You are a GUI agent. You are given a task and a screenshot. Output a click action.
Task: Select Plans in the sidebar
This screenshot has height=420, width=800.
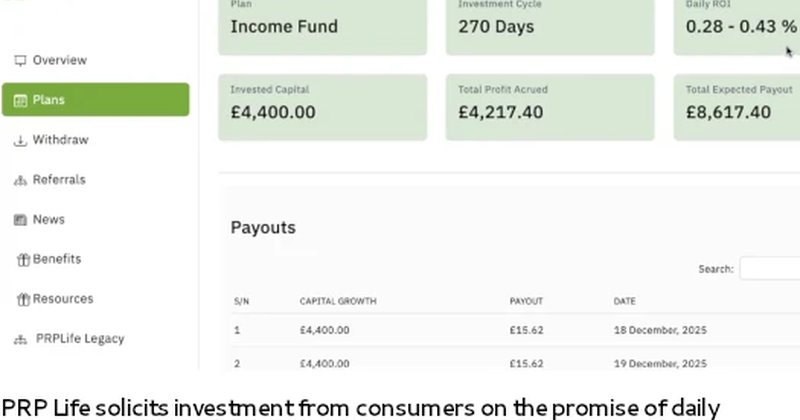[x=49, y=100]
